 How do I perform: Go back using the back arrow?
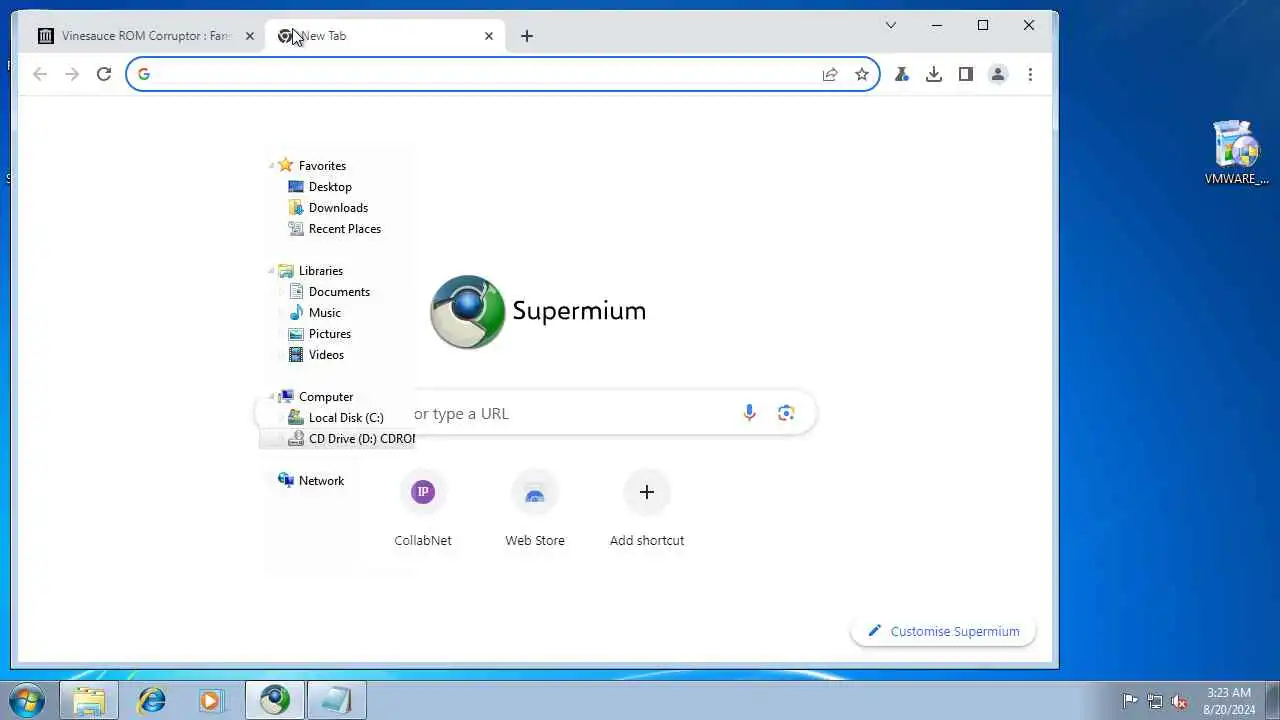[40, 74]
